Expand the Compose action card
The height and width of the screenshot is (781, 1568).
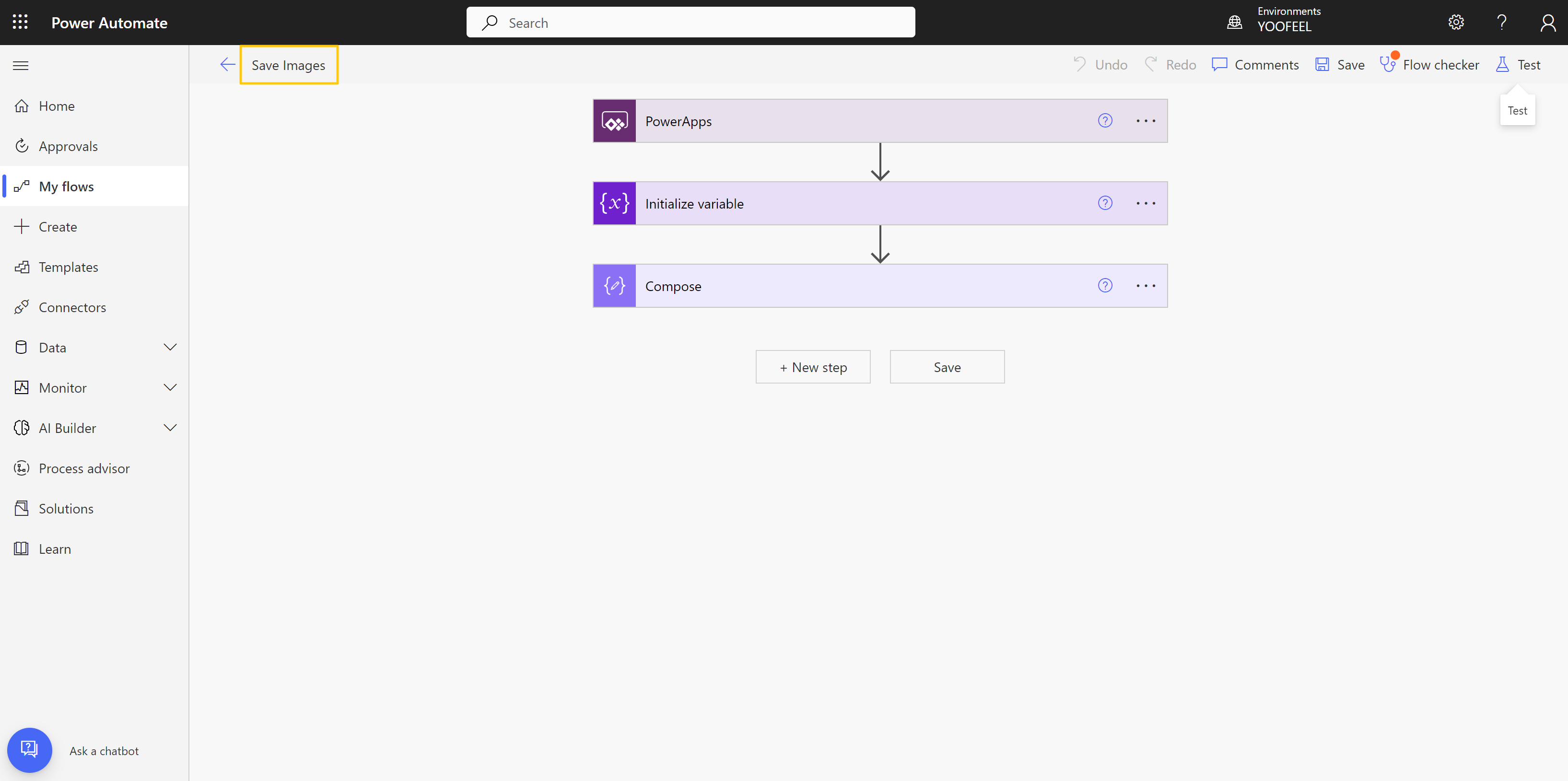[x=879, y=285]
